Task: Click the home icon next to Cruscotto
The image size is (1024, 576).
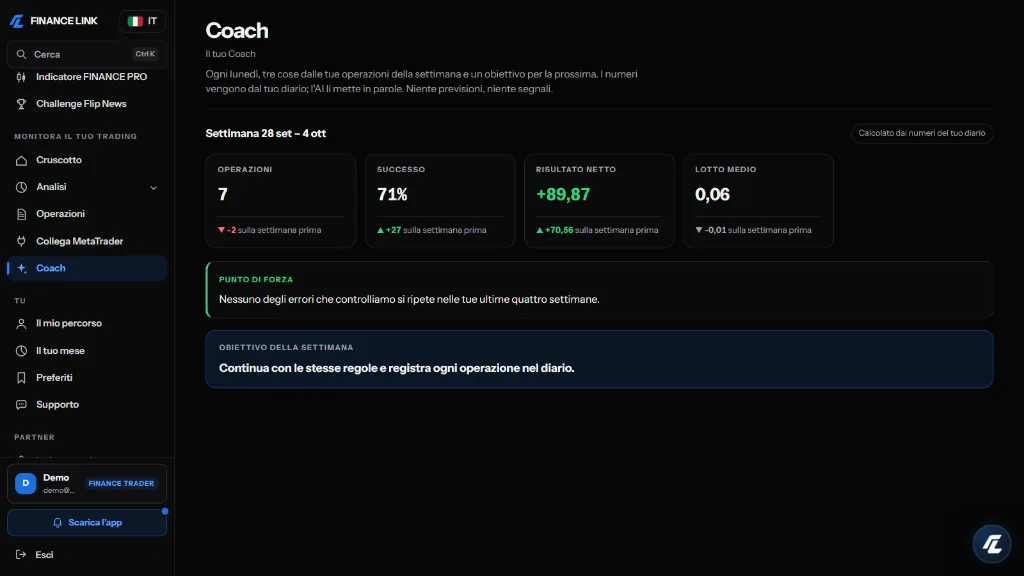Action: click(x=22, y=160)
